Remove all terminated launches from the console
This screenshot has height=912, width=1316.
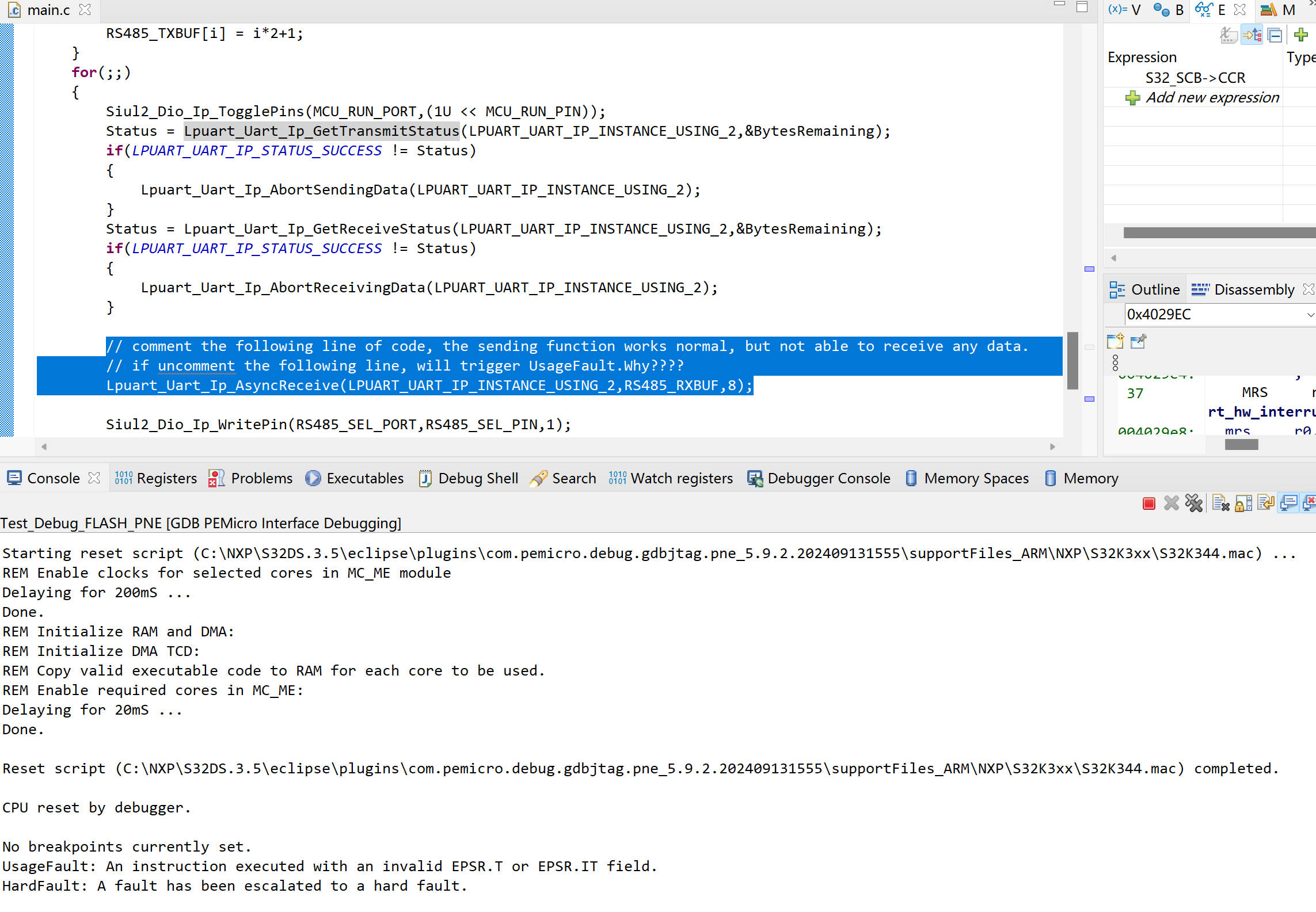pos(1193,503)
